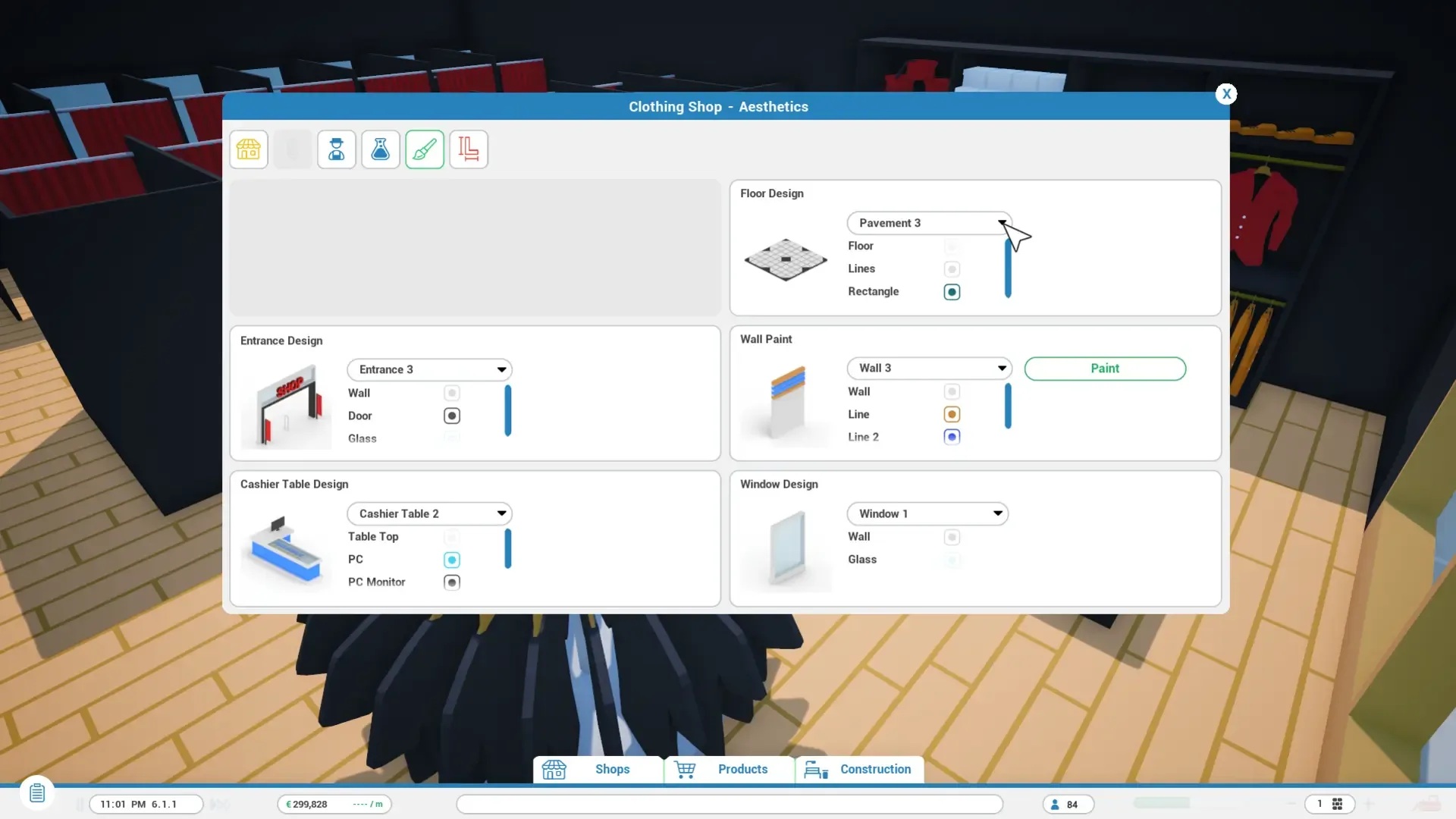Click the clipboard icon in bottom-left
This screenshot has width=1456, height=819.
pyautogui.click(x=37, y=793)
